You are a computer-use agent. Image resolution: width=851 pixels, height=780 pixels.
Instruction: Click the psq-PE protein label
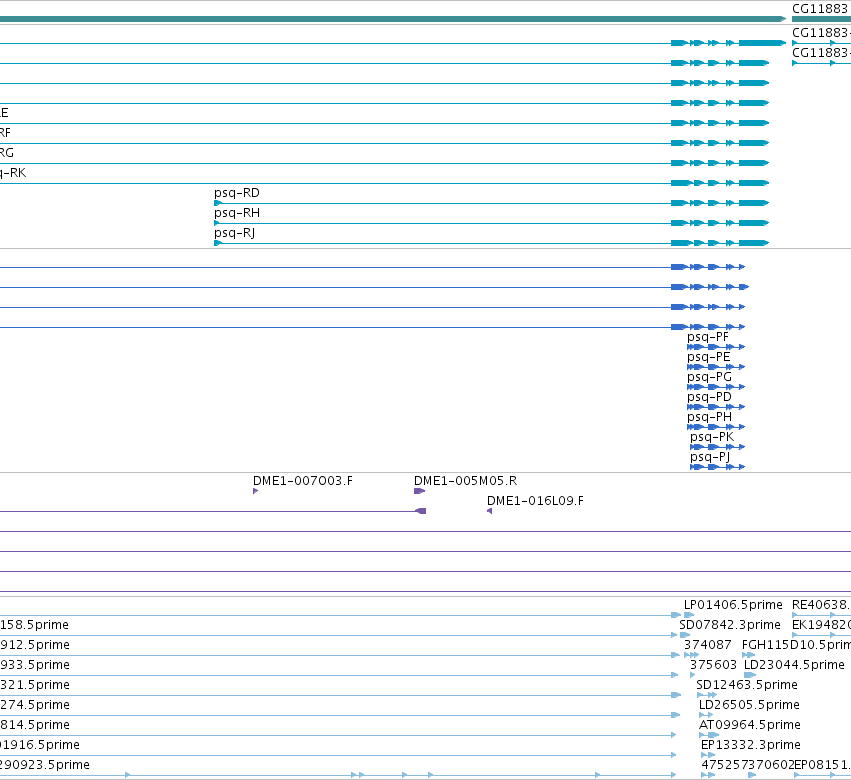(x=708, y=357)
